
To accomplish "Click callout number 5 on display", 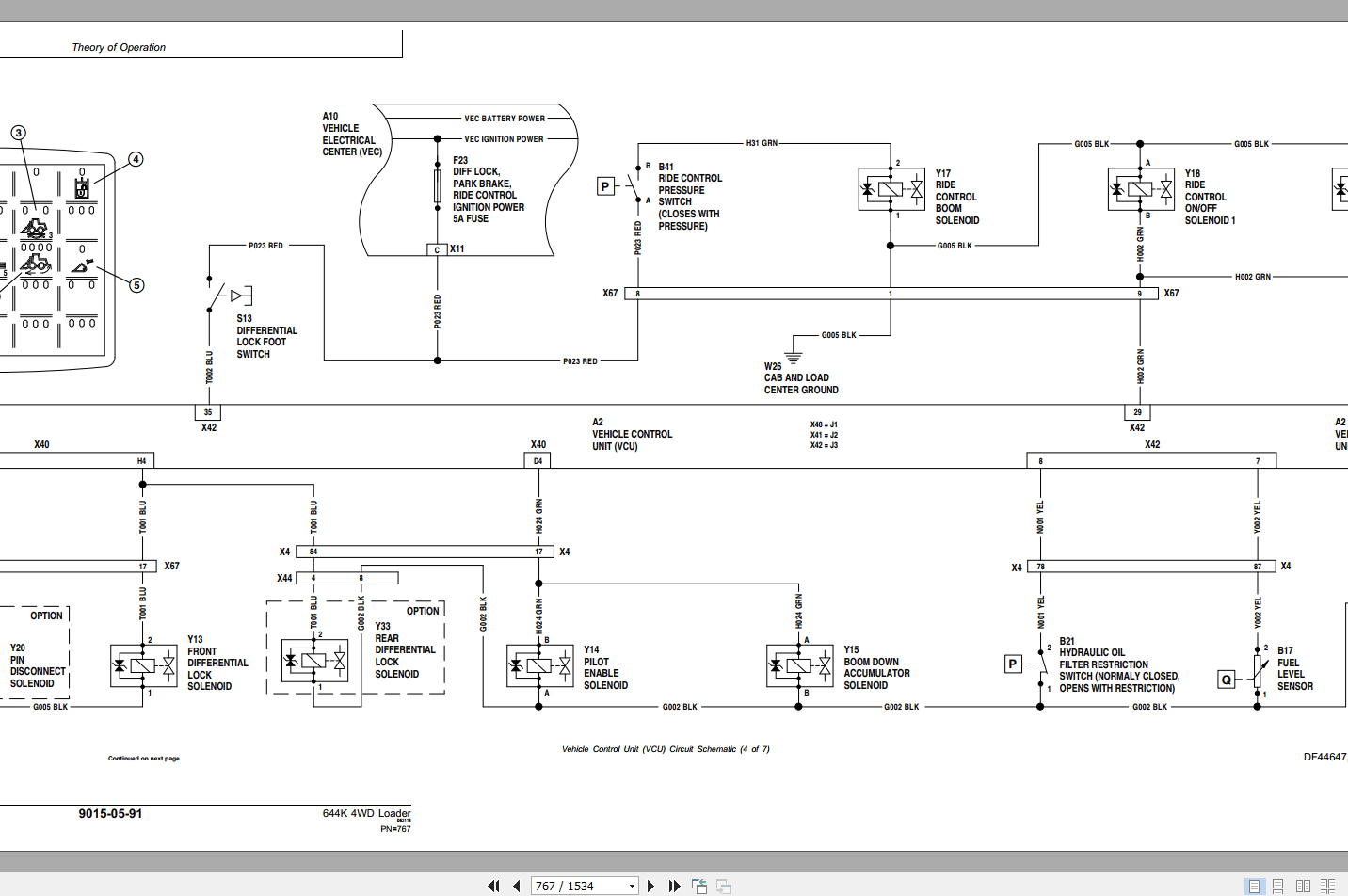I will pos(136,285).
